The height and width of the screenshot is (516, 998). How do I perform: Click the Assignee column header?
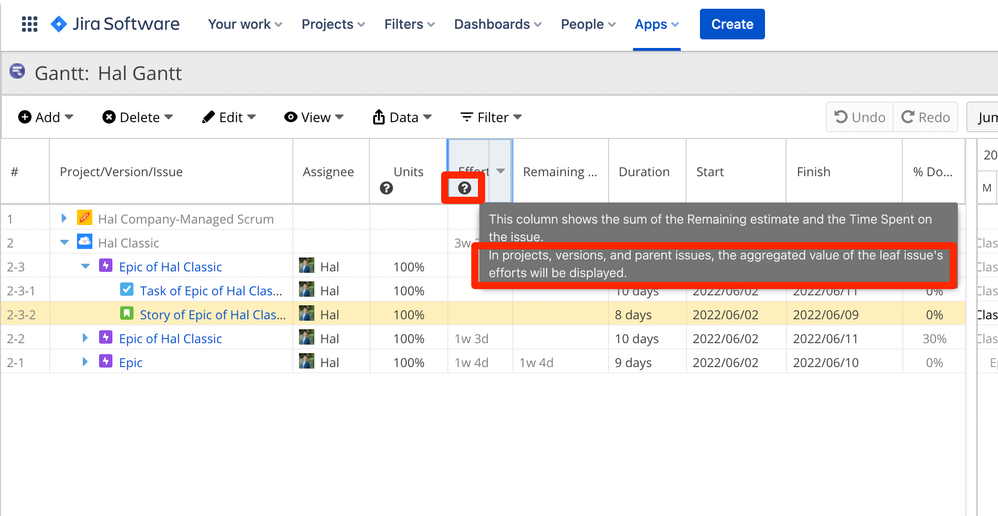point(331,172)
